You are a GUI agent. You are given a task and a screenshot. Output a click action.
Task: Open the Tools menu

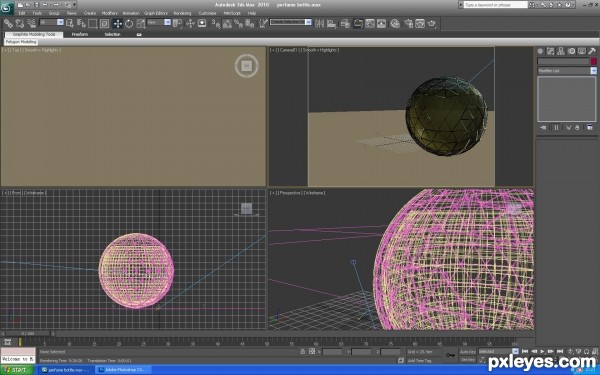click(37, 13)
